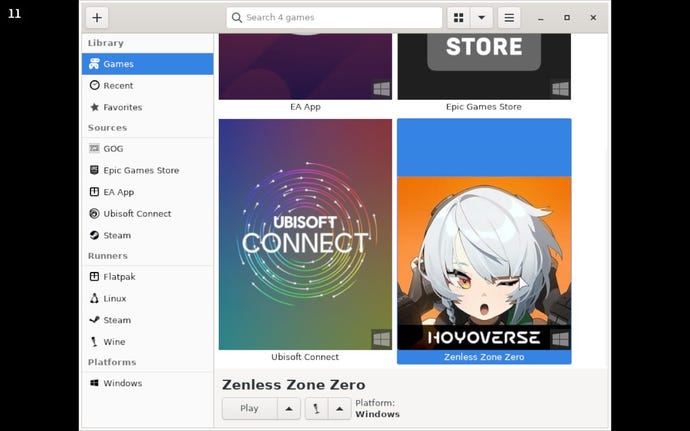Open the Recent library section
Screen dimensions: 690x431
[x=147, y=86]
